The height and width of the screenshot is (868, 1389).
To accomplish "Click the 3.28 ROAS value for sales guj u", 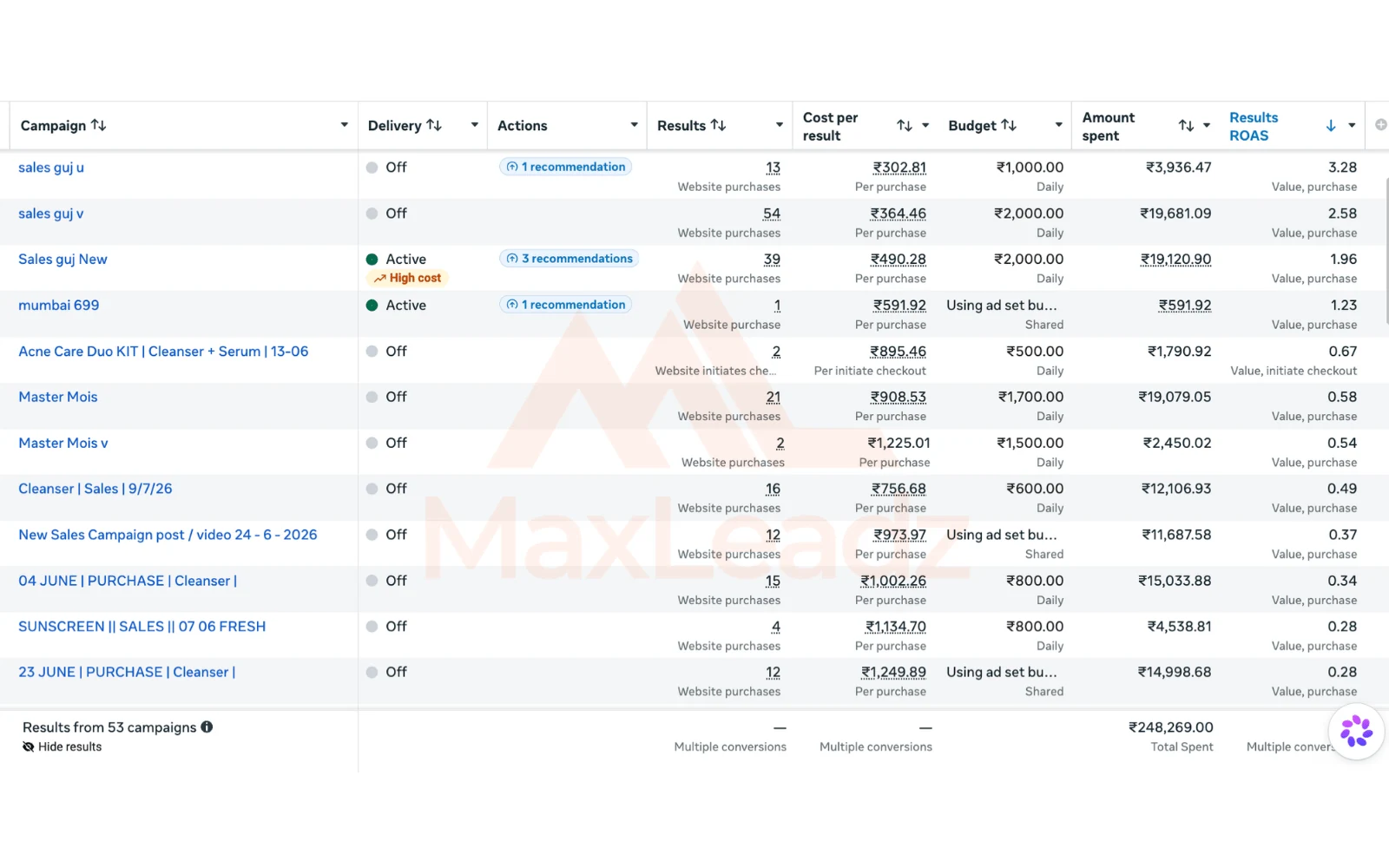I will pos(1343,168).
